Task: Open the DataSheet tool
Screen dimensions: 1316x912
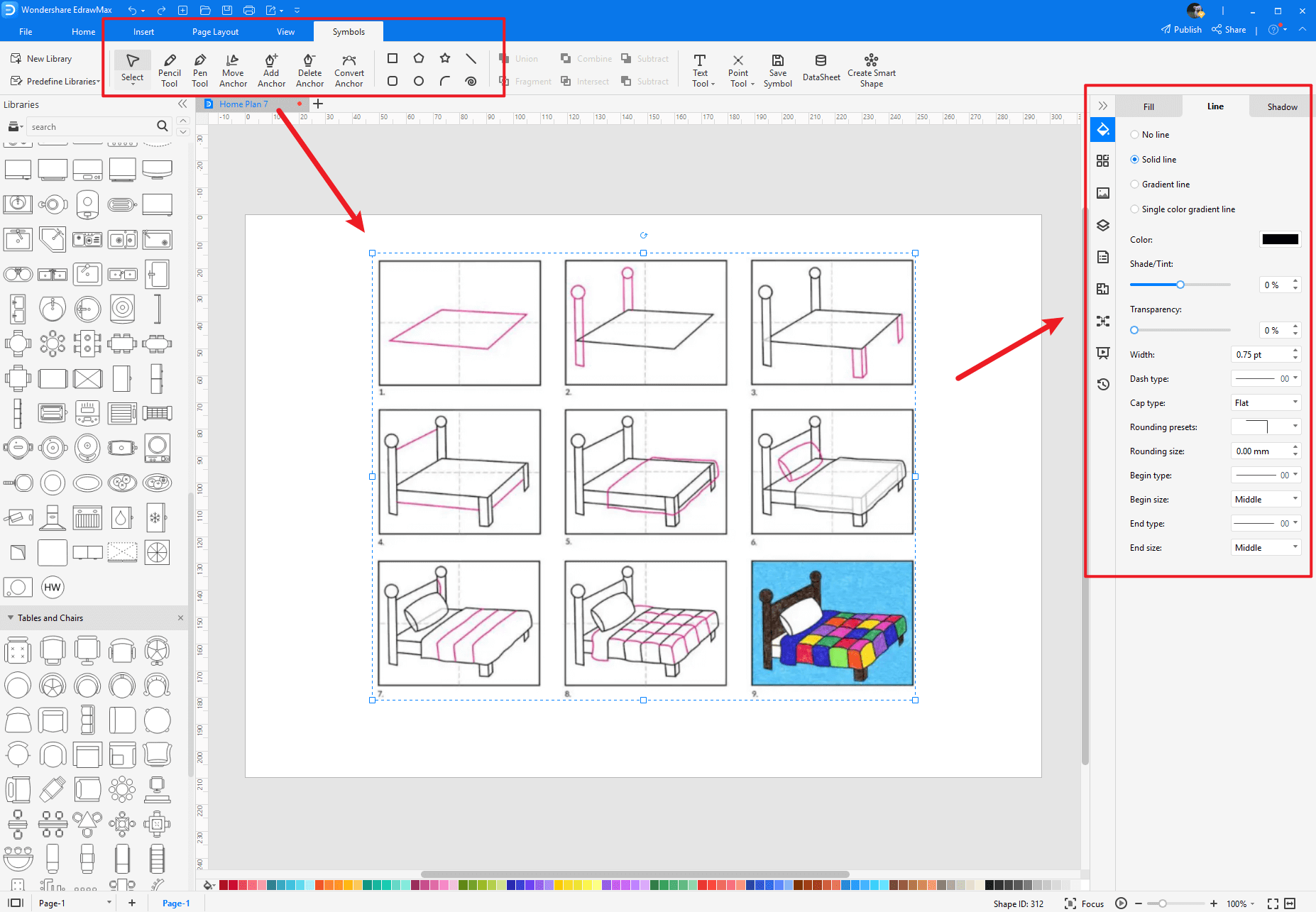Action: pyautogui.click(x=821, y=70)
